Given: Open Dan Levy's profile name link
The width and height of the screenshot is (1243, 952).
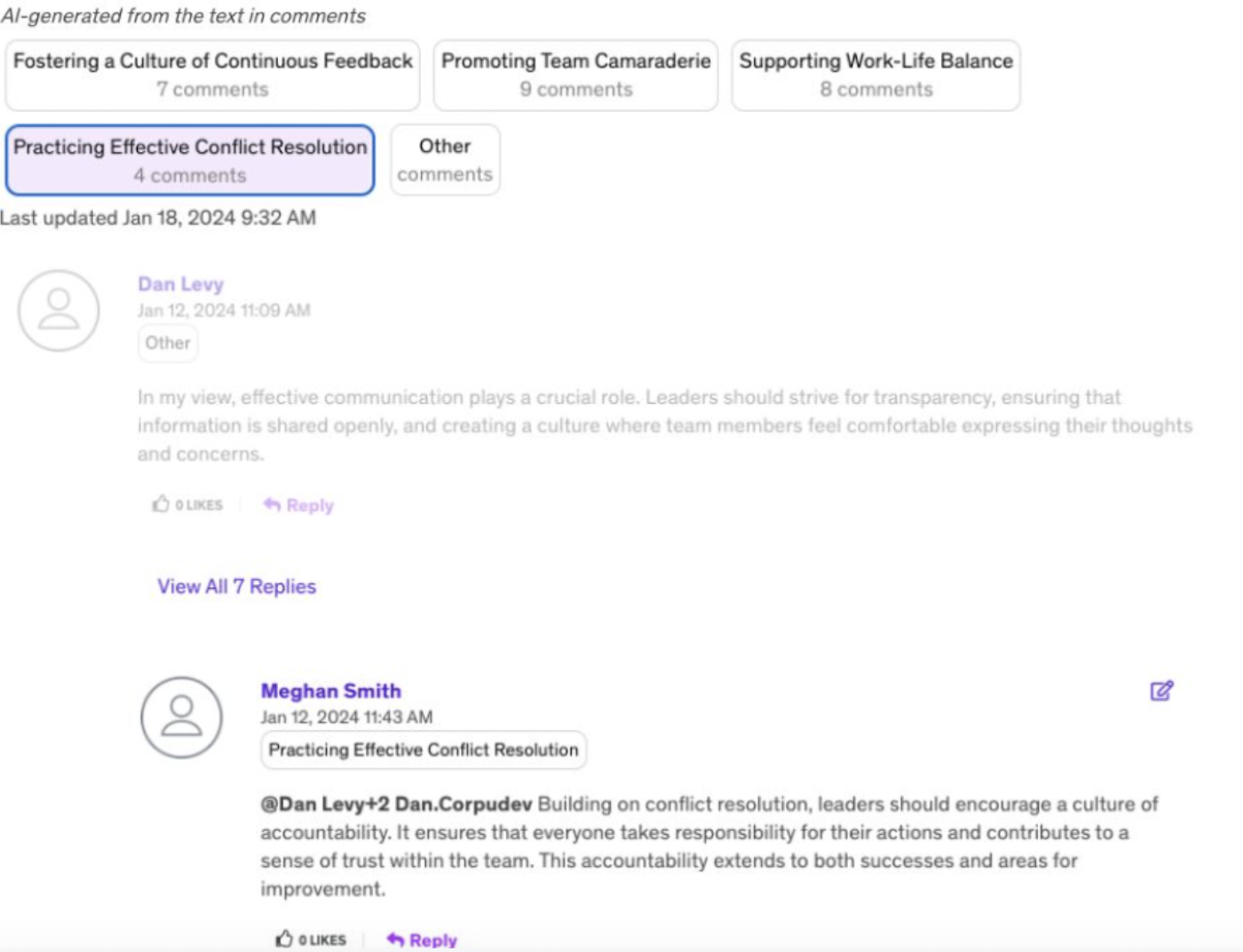Looking at the screenshot, I should pos(180,284).
